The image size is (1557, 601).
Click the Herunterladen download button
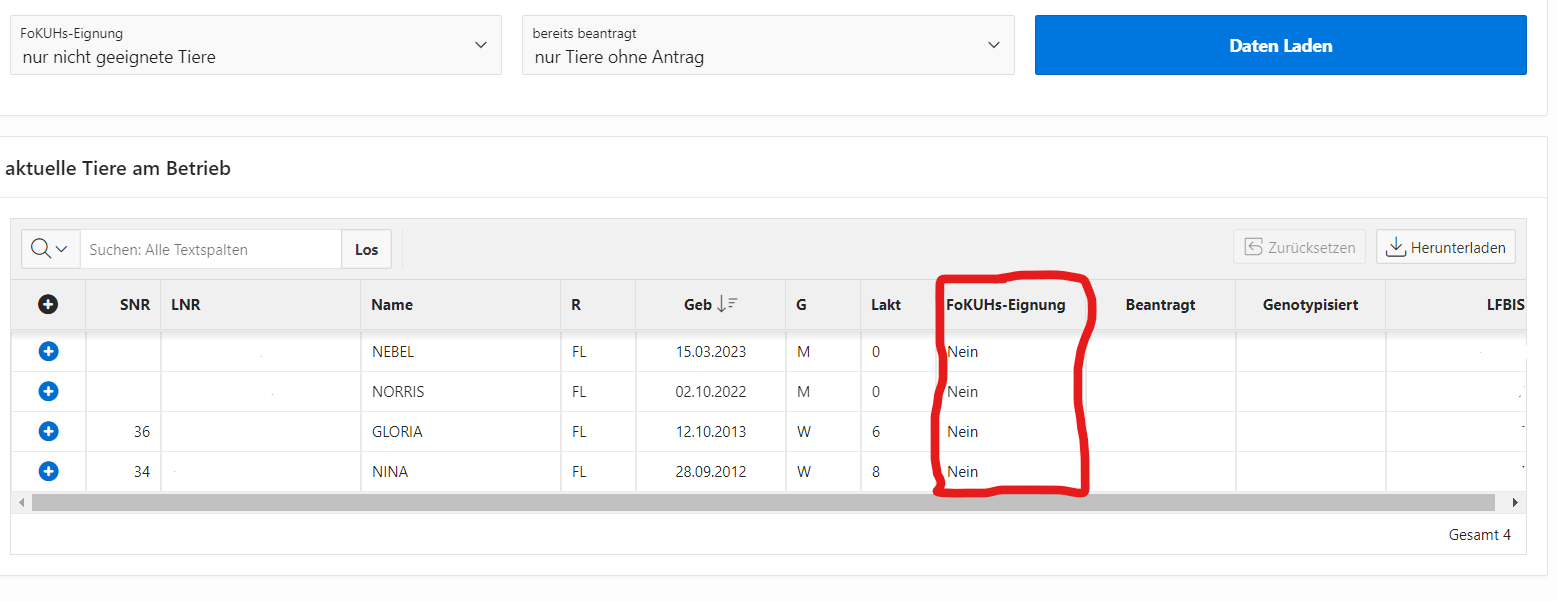[1445, 247]
